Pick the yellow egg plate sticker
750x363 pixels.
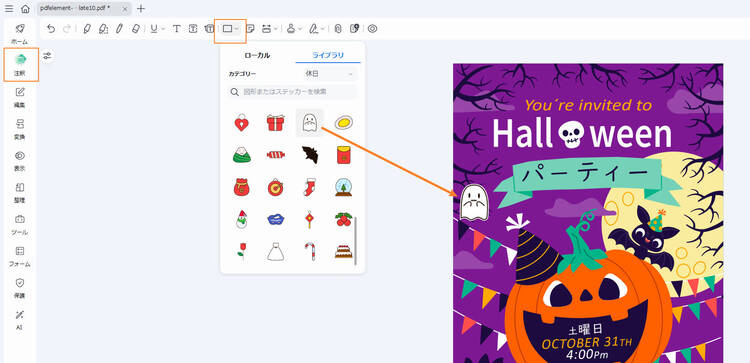[343, 123]
